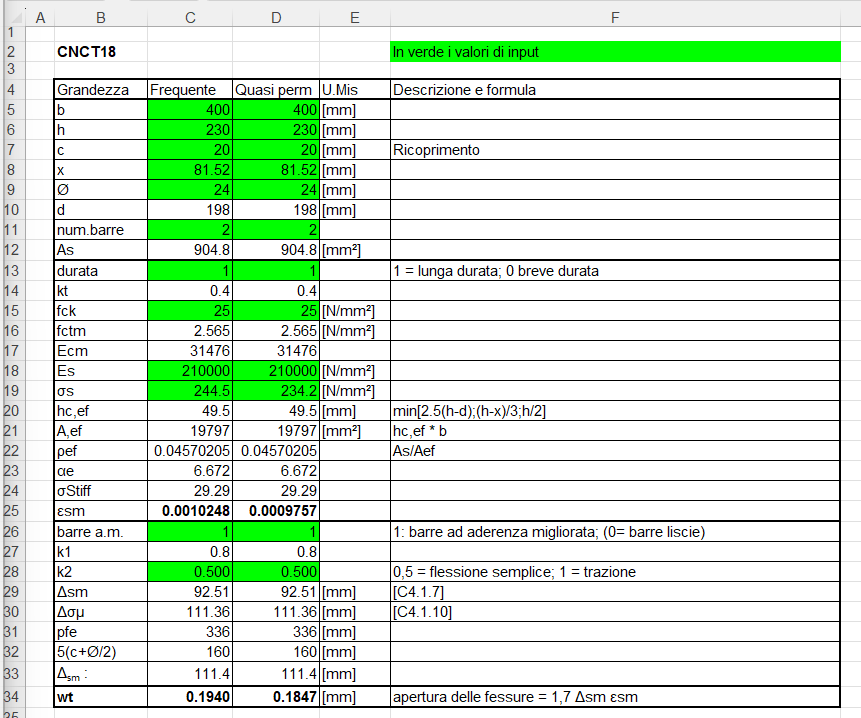
Task: Select the column C header
Action: coord(190,17)
